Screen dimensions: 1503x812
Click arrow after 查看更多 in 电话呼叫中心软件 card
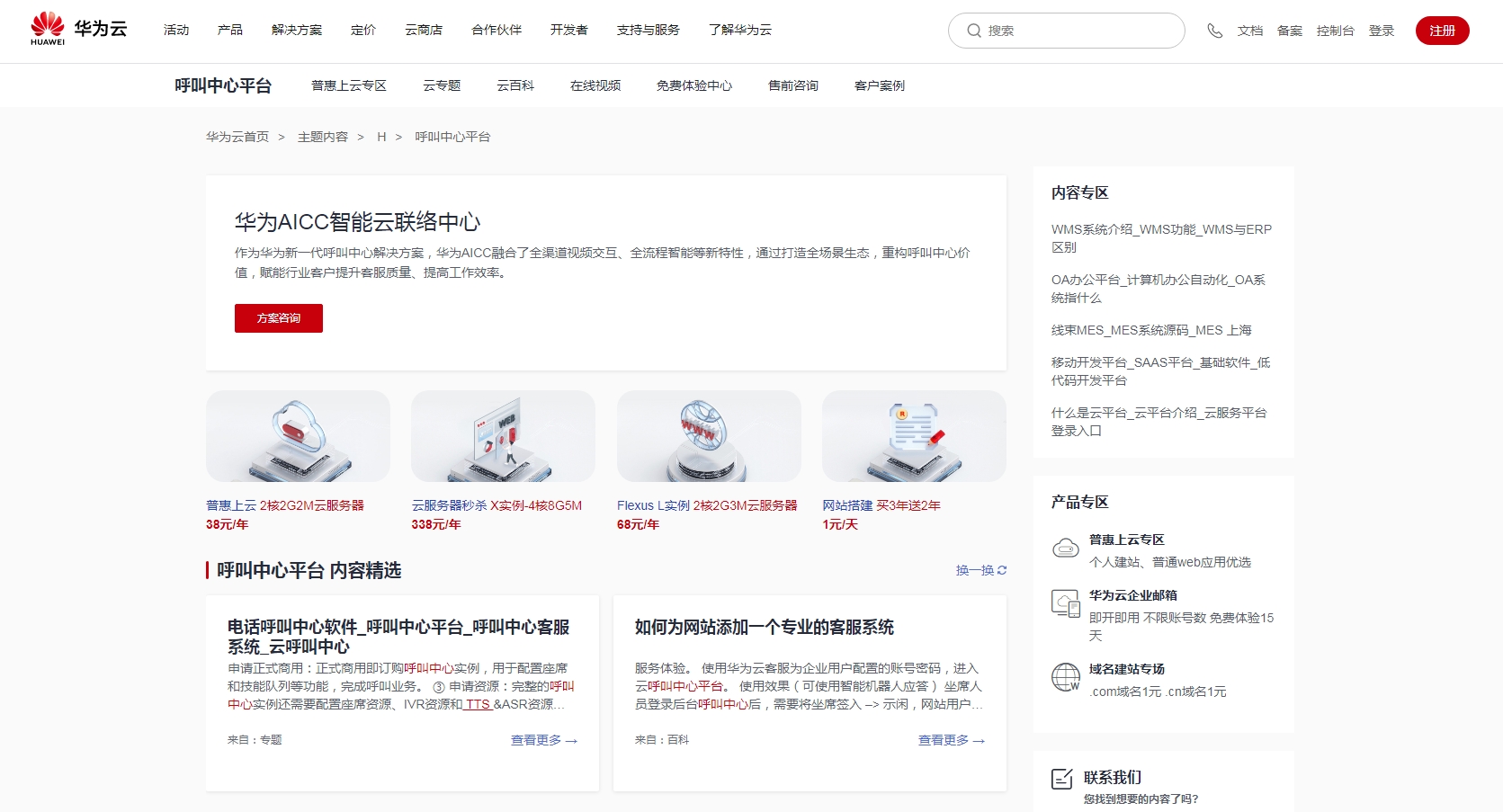click(x=571, y=741)
